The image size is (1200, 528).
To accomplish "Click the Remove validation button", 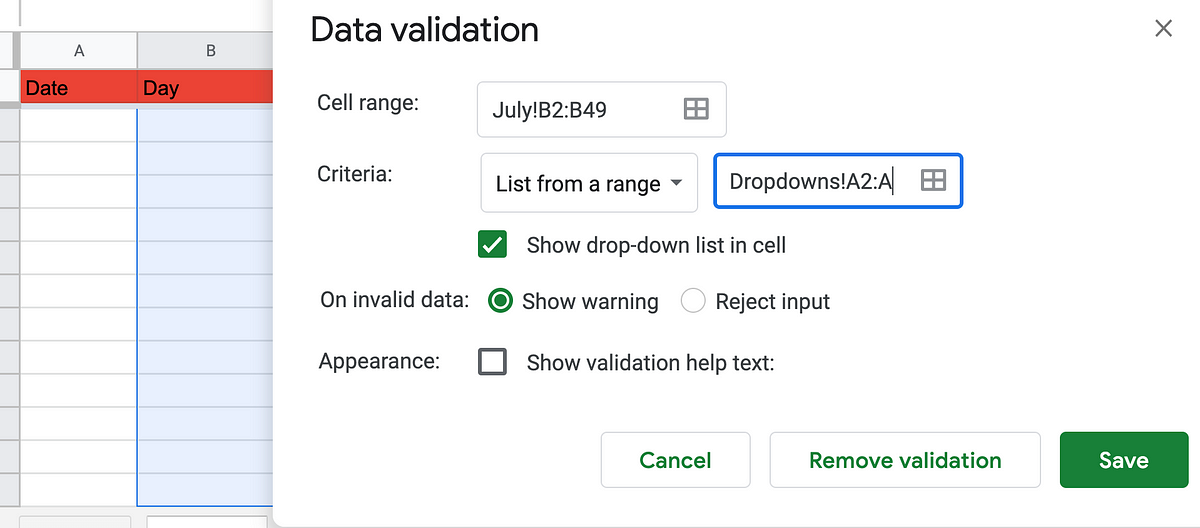I will point(905,460).
